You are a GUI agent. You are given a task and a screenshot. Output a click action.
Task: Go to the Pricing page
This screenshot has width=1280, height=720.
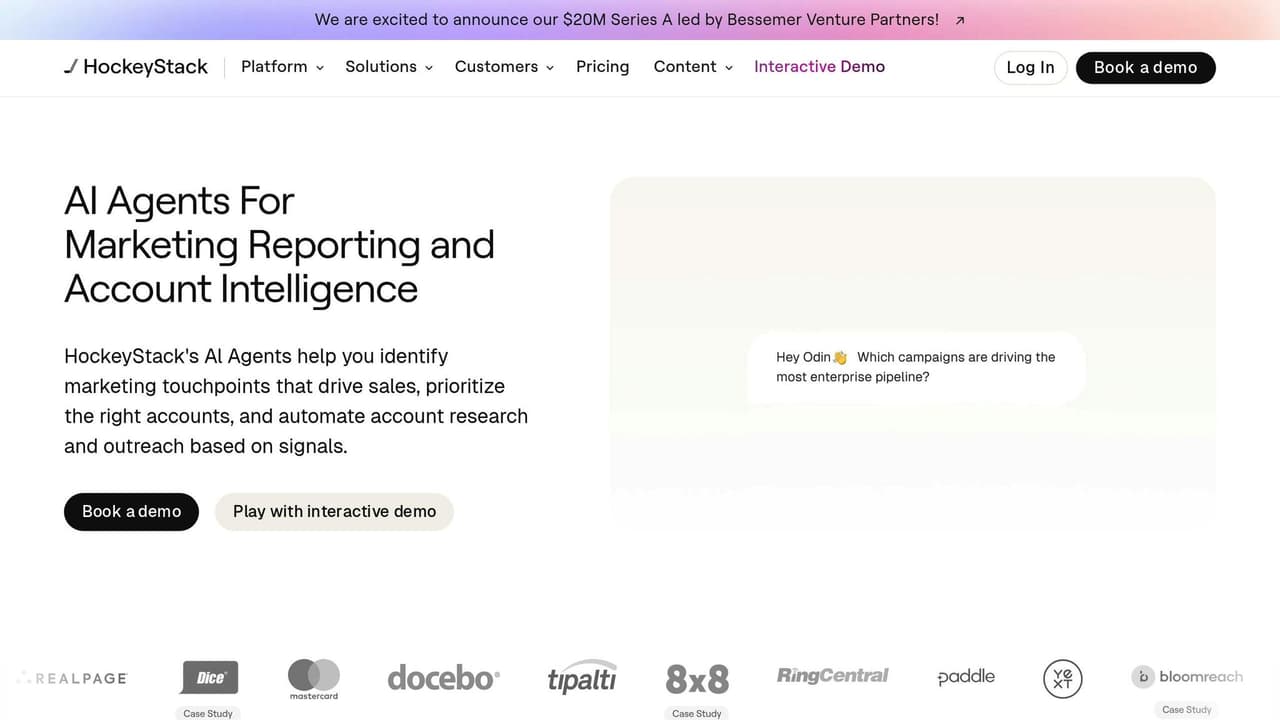point(602,67)
